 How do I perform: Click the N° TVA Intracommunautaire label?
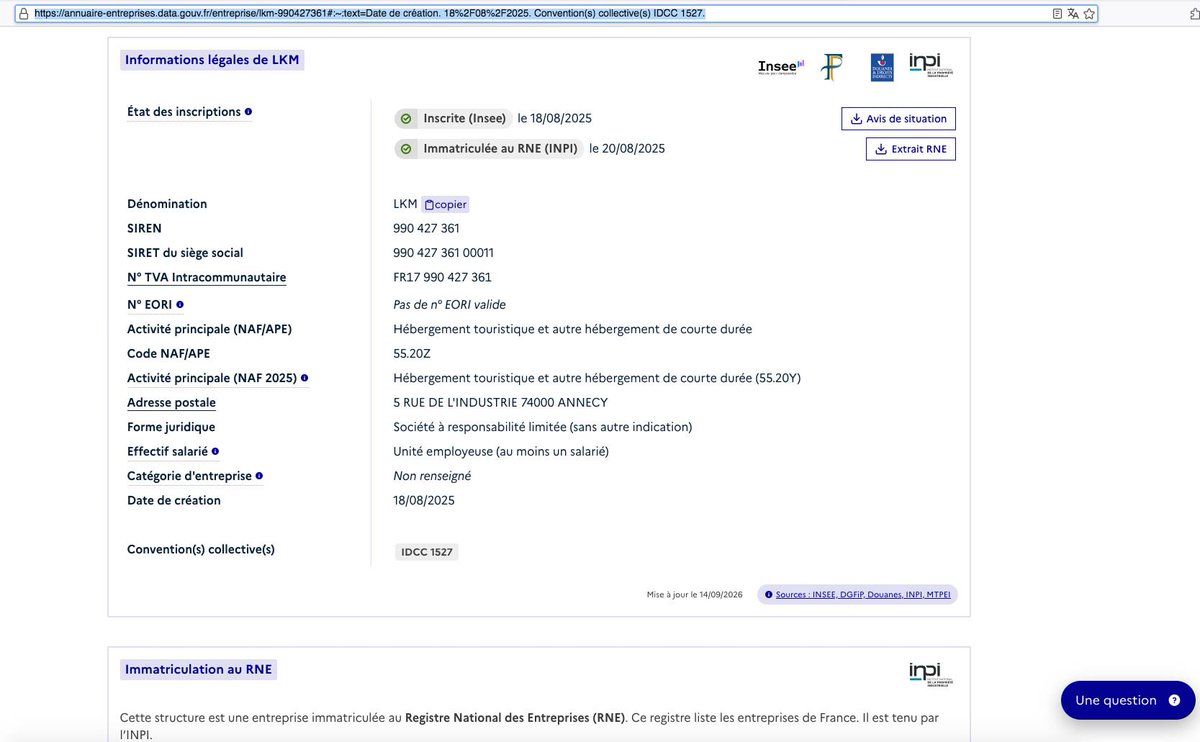[207, 277]
